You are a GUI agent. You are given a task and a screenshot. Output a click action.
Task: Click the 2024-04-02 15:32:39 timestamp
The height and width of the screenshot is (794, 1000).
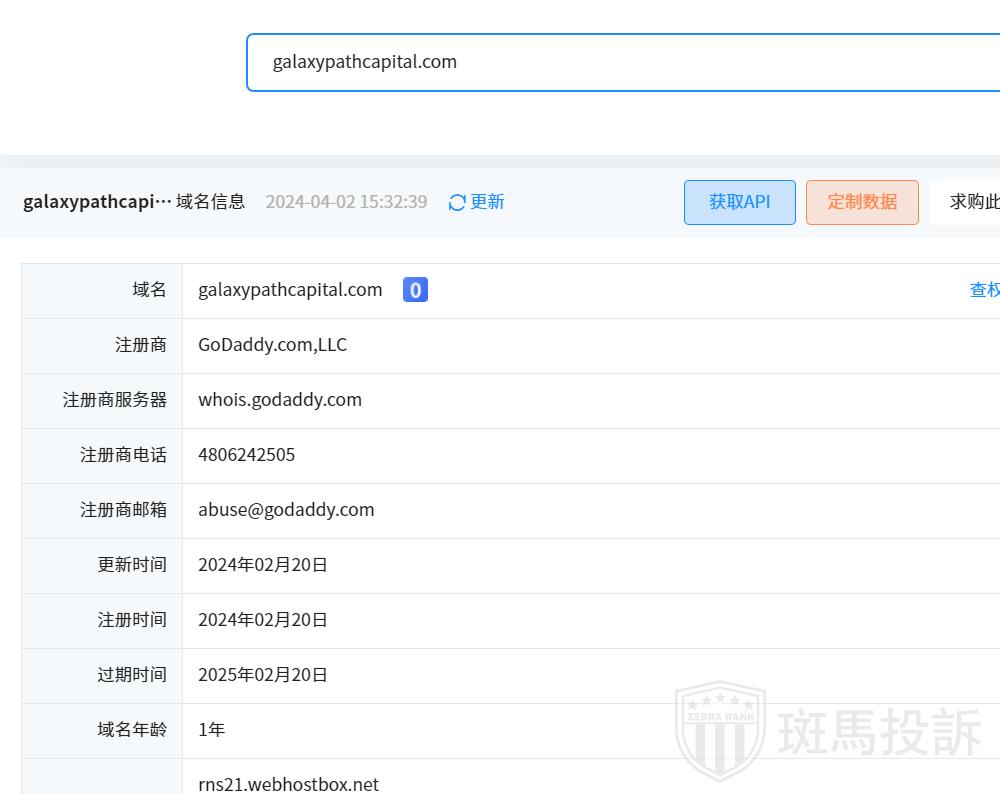point(346,202)
